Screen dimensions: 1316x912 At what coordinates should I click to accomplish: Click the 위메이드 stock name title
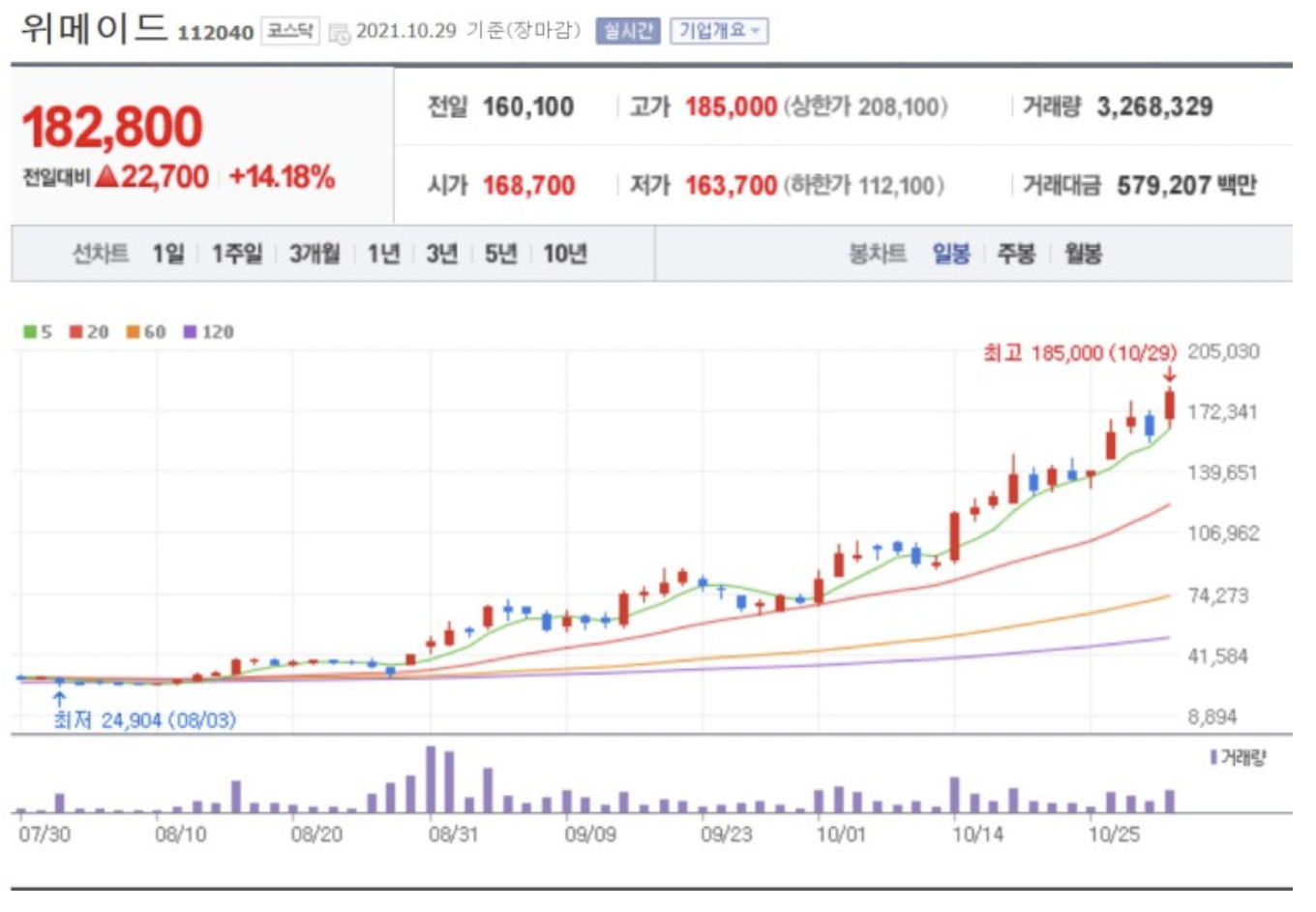(94, 29)
